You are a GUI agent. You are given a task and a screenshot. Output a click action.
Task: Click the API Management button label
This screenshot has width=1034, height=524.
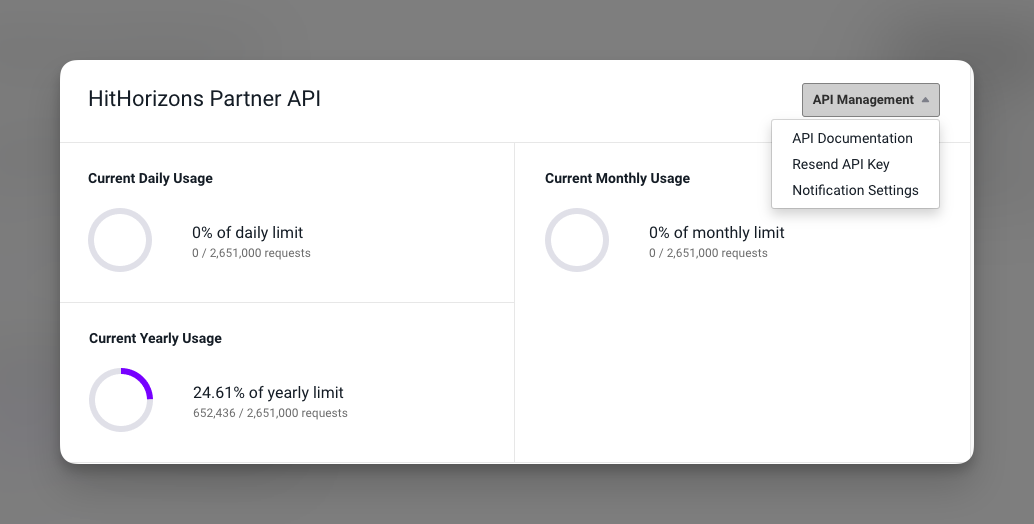pyautogui.click(x=863, y=100)
